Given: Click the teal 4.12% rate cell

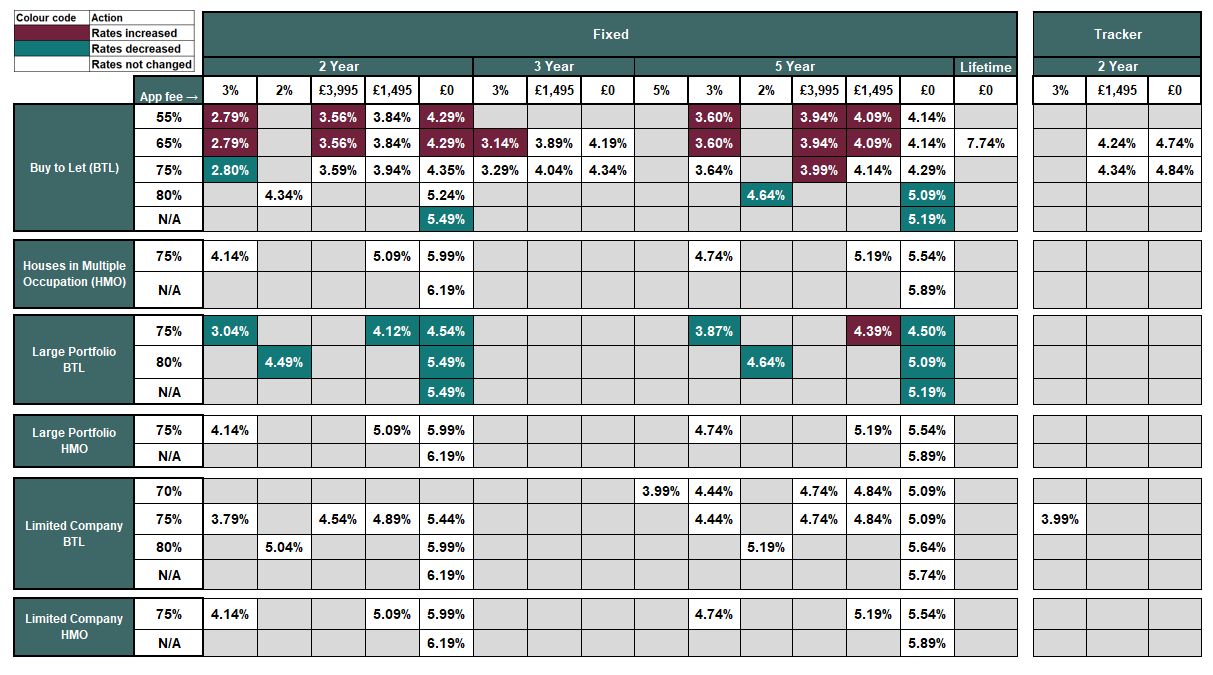Looking at the screenshot, I should (x=391, y=331).
